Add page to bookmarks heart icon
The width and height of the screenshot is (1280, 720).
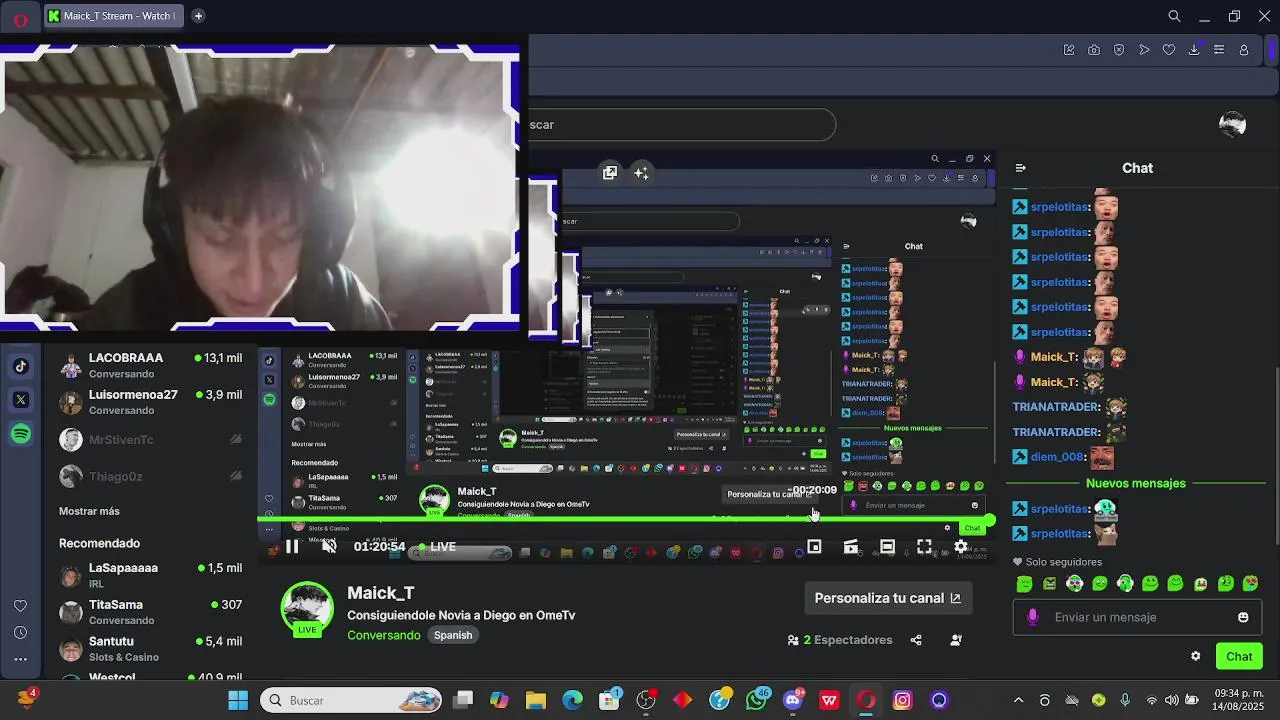click(1169, 50)
